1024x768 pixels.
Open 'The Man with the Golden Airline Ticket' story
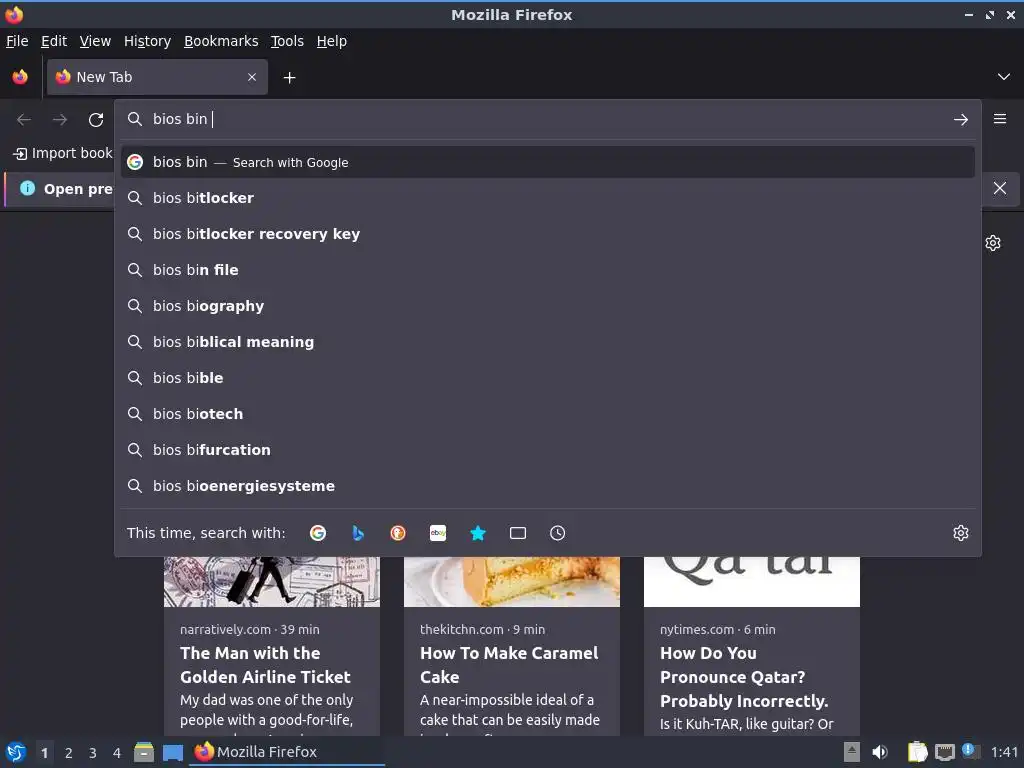click(x=265, y=665)
